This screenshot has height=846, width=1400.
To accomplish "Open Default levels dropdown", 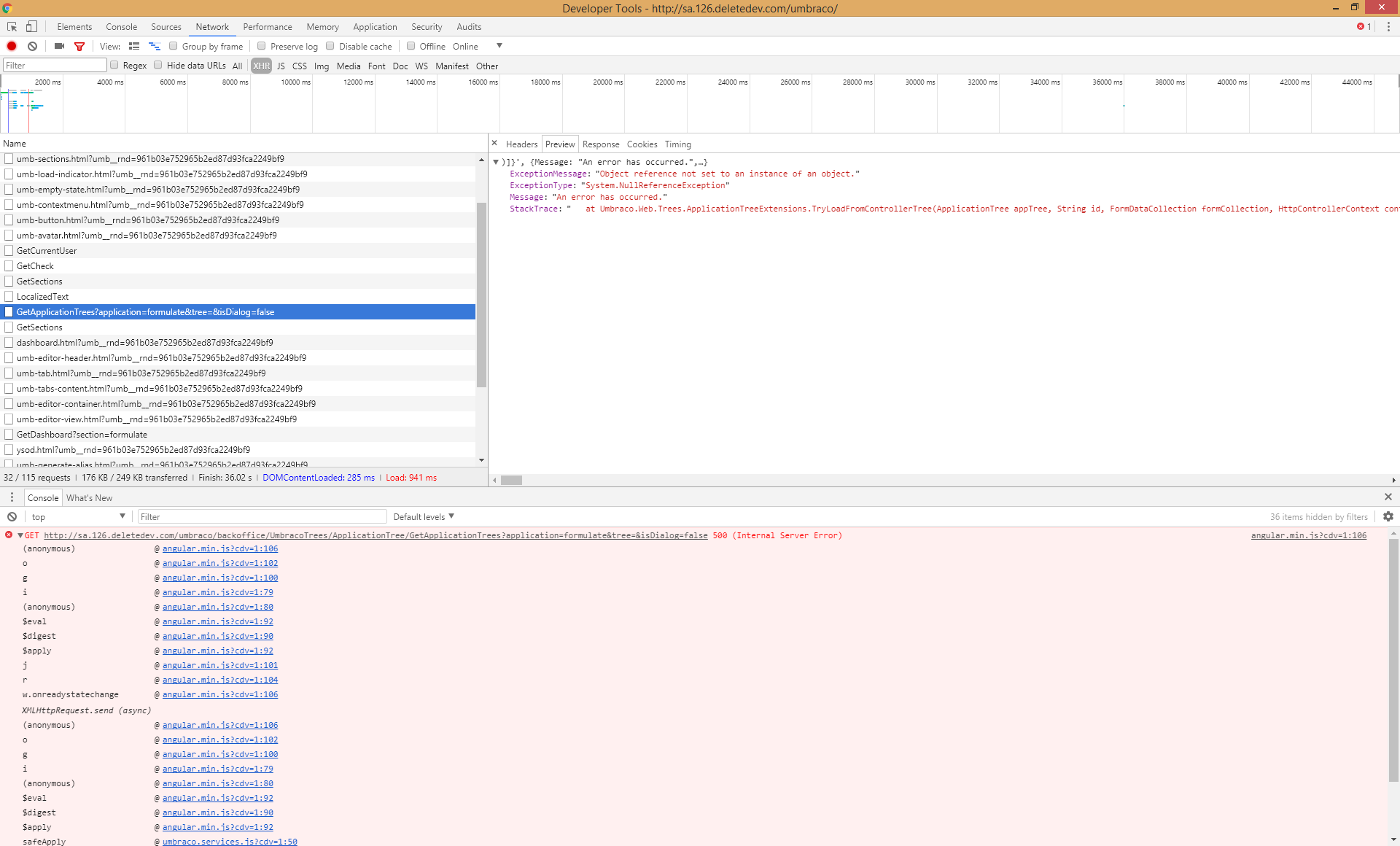I will tap(424, 516).
